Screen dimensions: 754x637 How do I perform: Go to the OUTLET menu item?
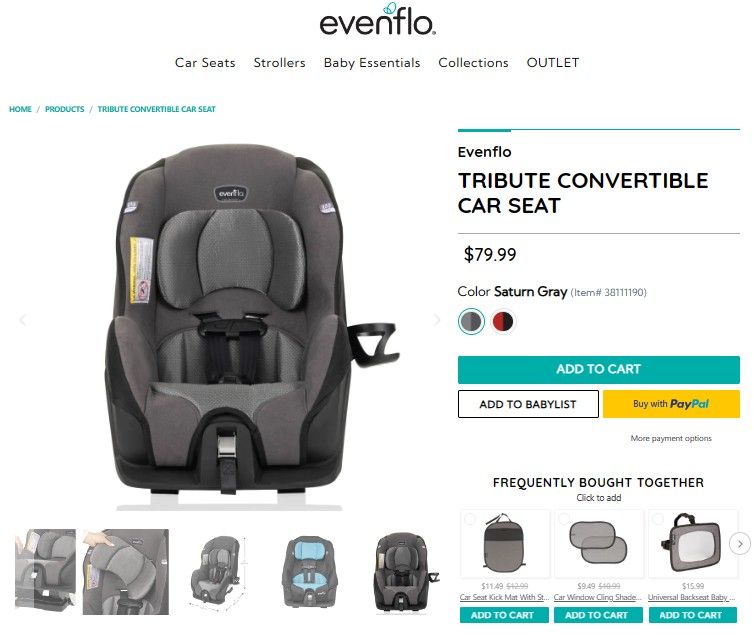[x=553, y=62]
